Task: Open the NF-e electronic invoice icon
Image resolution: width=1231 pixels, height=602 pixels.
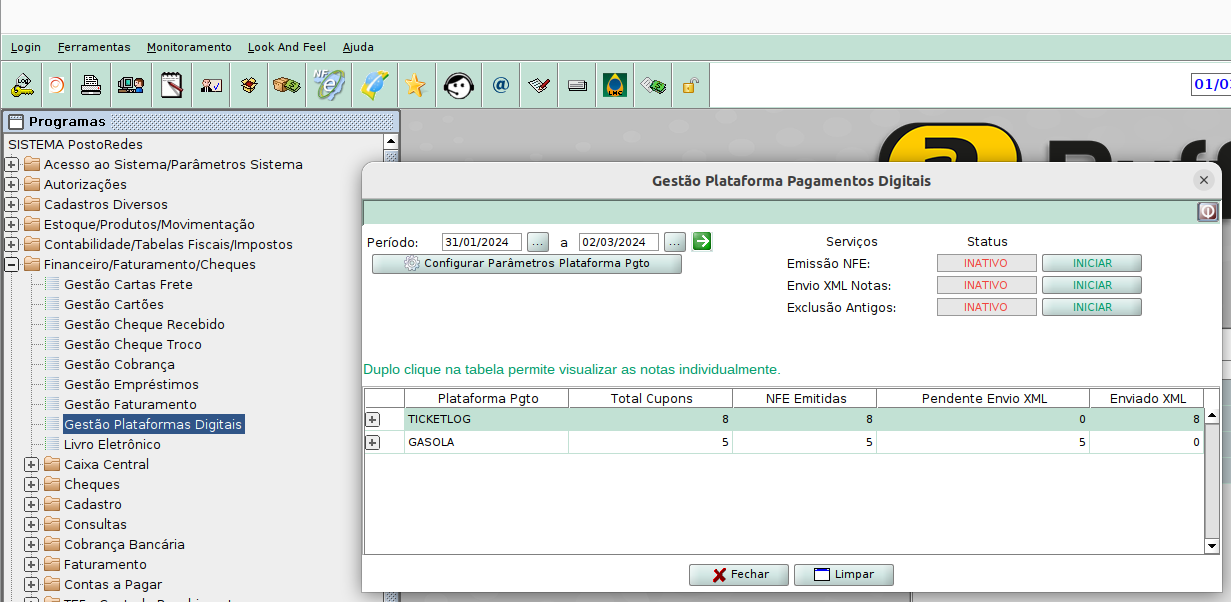Action: click(x=328, y=85)
